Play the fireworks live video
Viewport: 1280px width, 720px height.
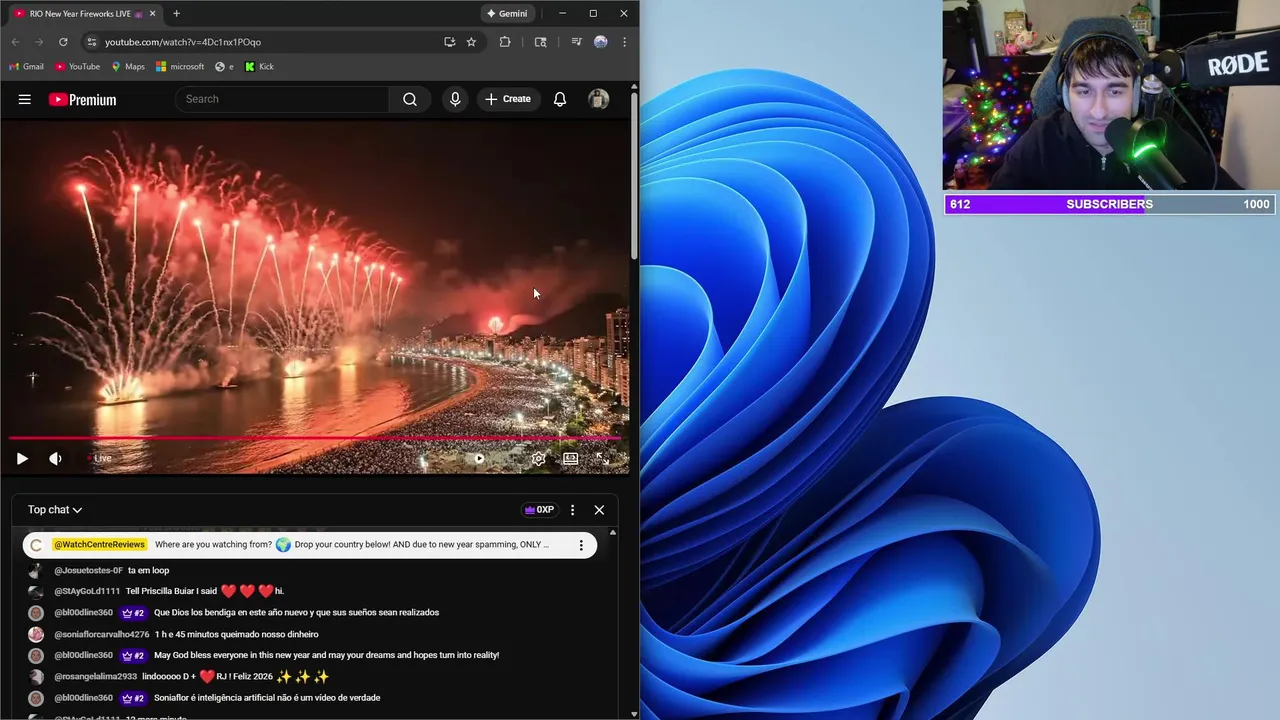22,458
